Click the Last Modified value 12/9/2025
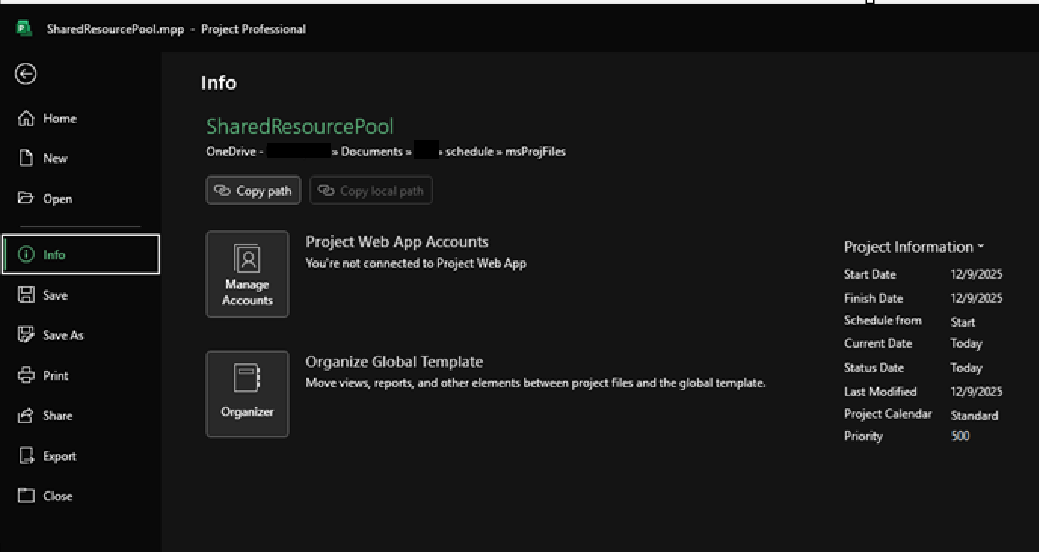Image resolution: width=1039 pixels, height=552 pixels. (976, 392)
